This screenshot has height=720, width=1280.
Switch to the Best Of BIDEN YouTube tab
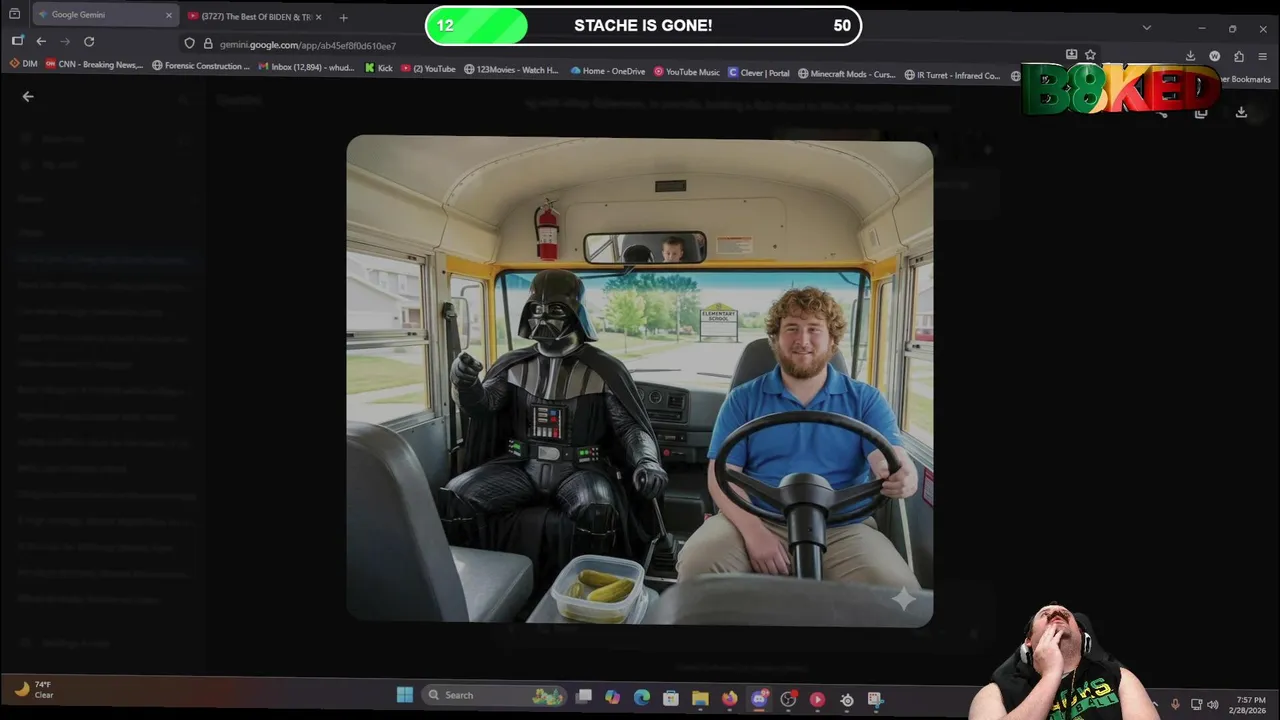point(255,17)
